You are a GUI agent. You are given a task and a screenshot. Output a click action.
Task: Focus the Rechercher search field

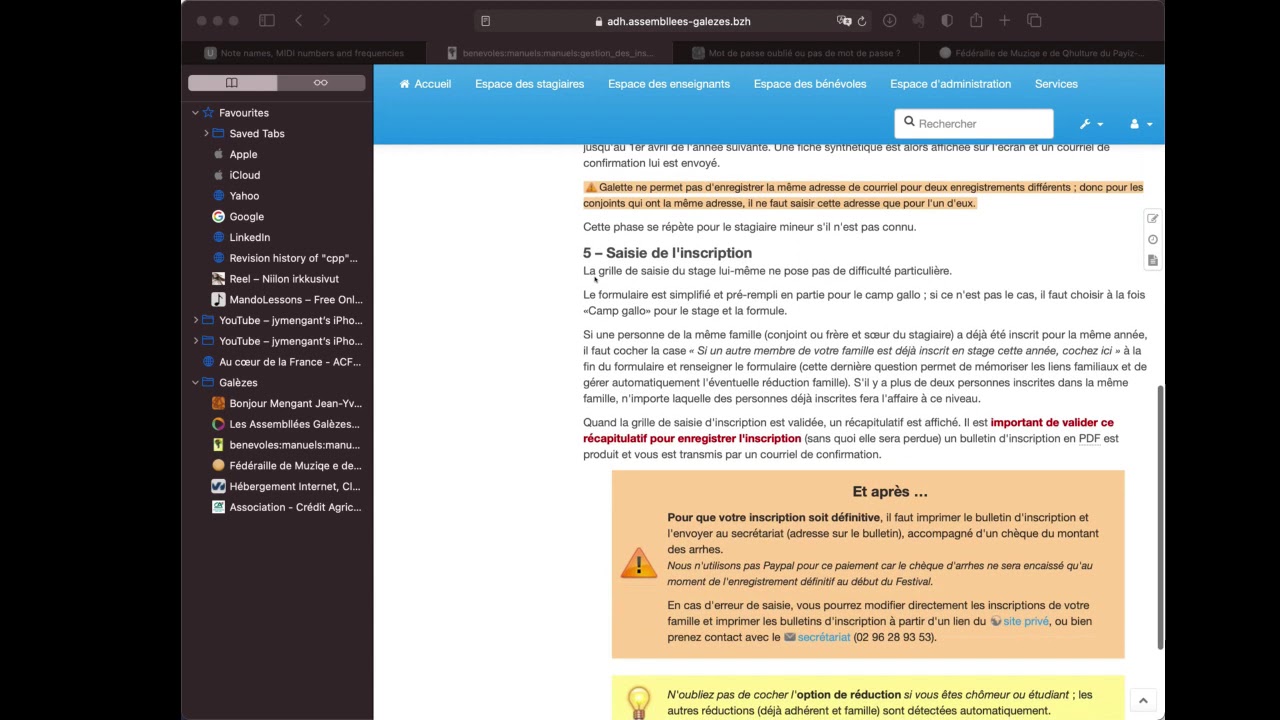pos(974,124)
